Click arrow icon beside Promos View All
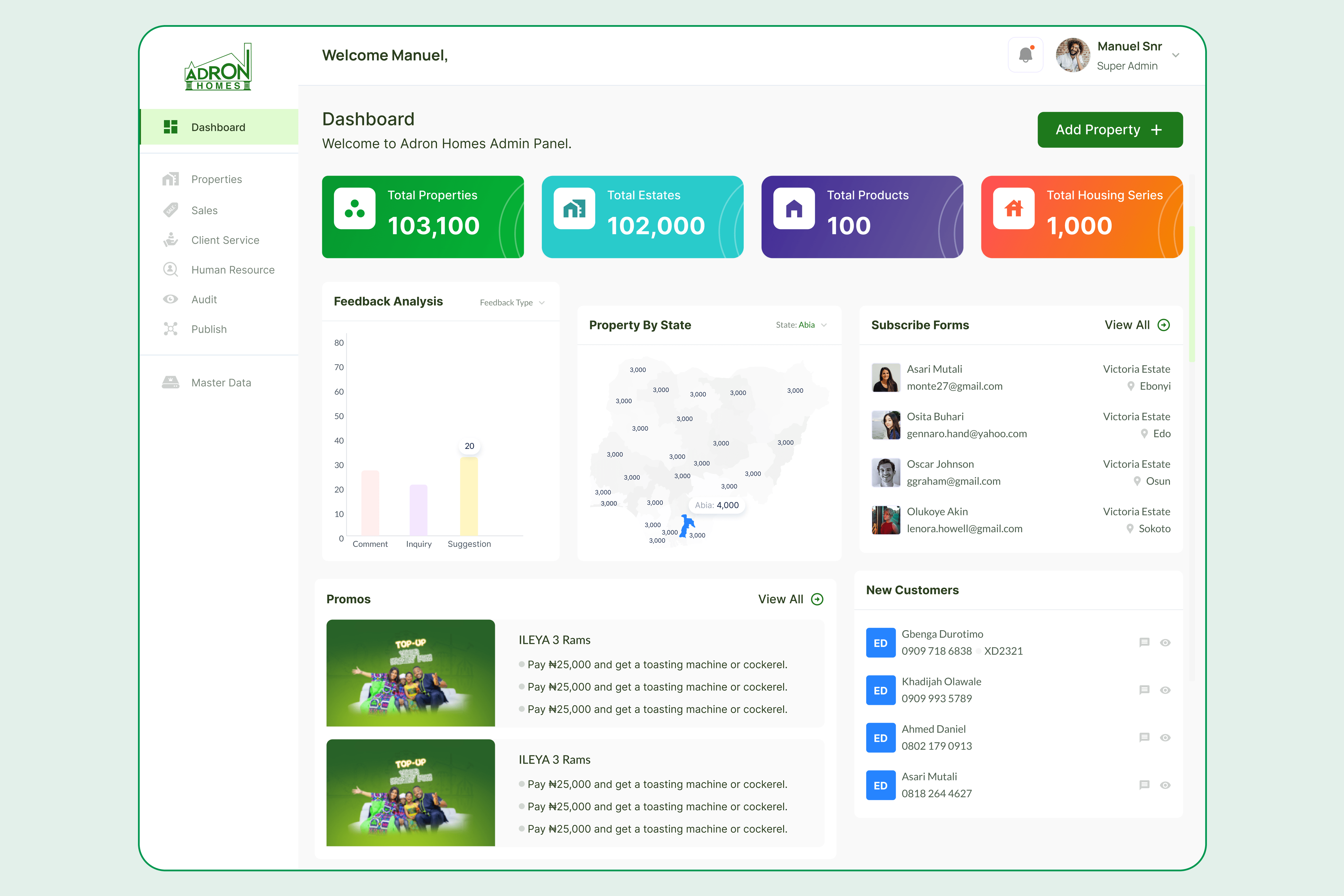Screen dimensions: 1344x896 pos(817,599)
